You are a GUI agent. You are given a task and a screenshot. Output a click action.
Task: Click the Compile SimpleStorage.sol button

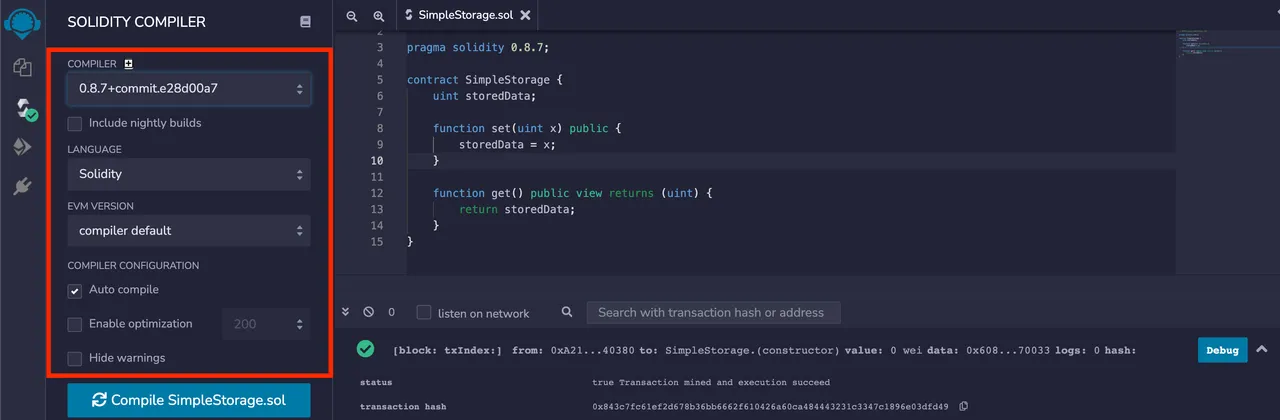point(189,400)
